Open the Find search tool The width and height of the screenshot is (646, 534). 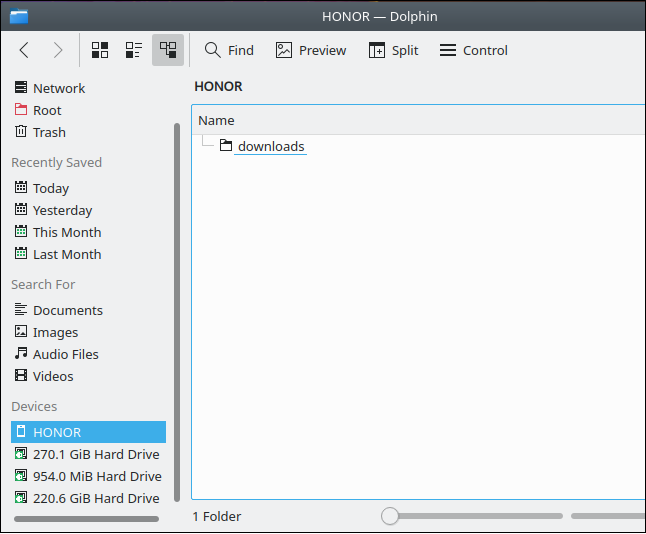[x=229, y=50]
